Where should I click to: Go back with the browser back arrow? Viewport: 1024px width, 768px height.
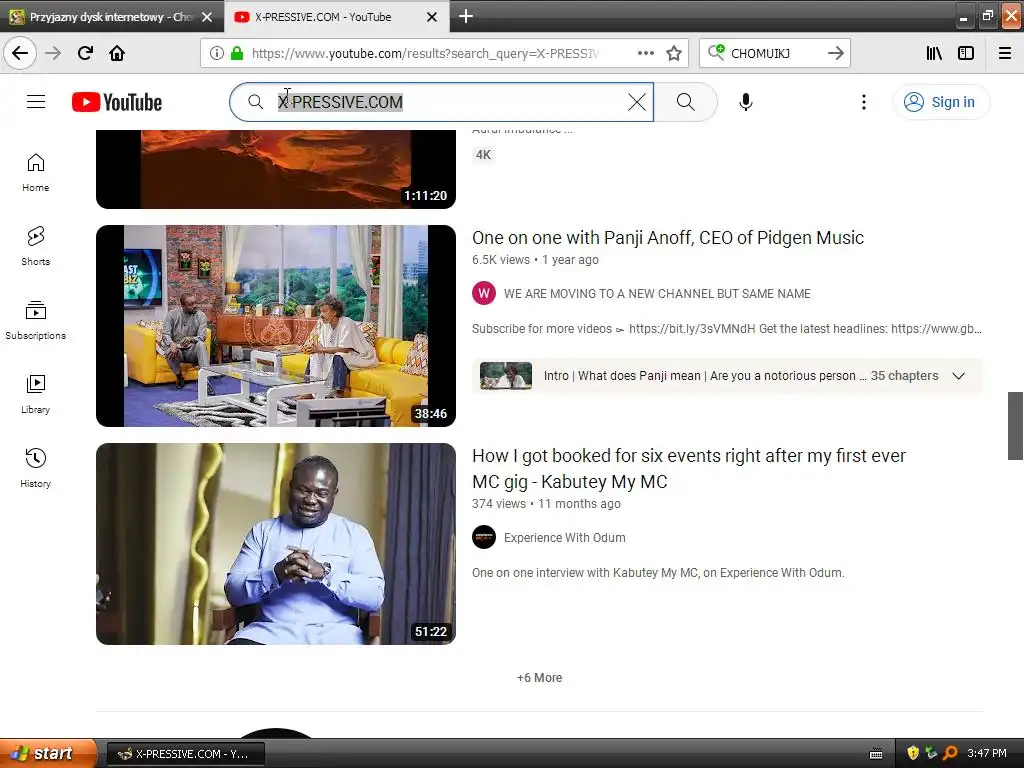pyautogui.click(x=20, y=53)
